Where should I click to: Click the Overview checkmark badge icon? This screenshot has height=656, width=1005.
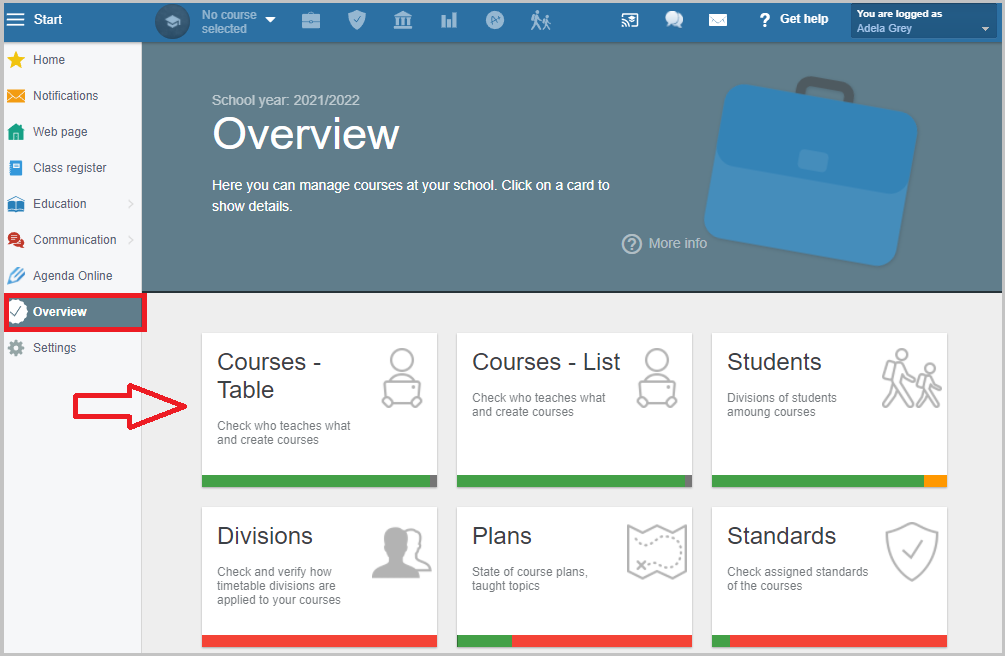point(17,312)
